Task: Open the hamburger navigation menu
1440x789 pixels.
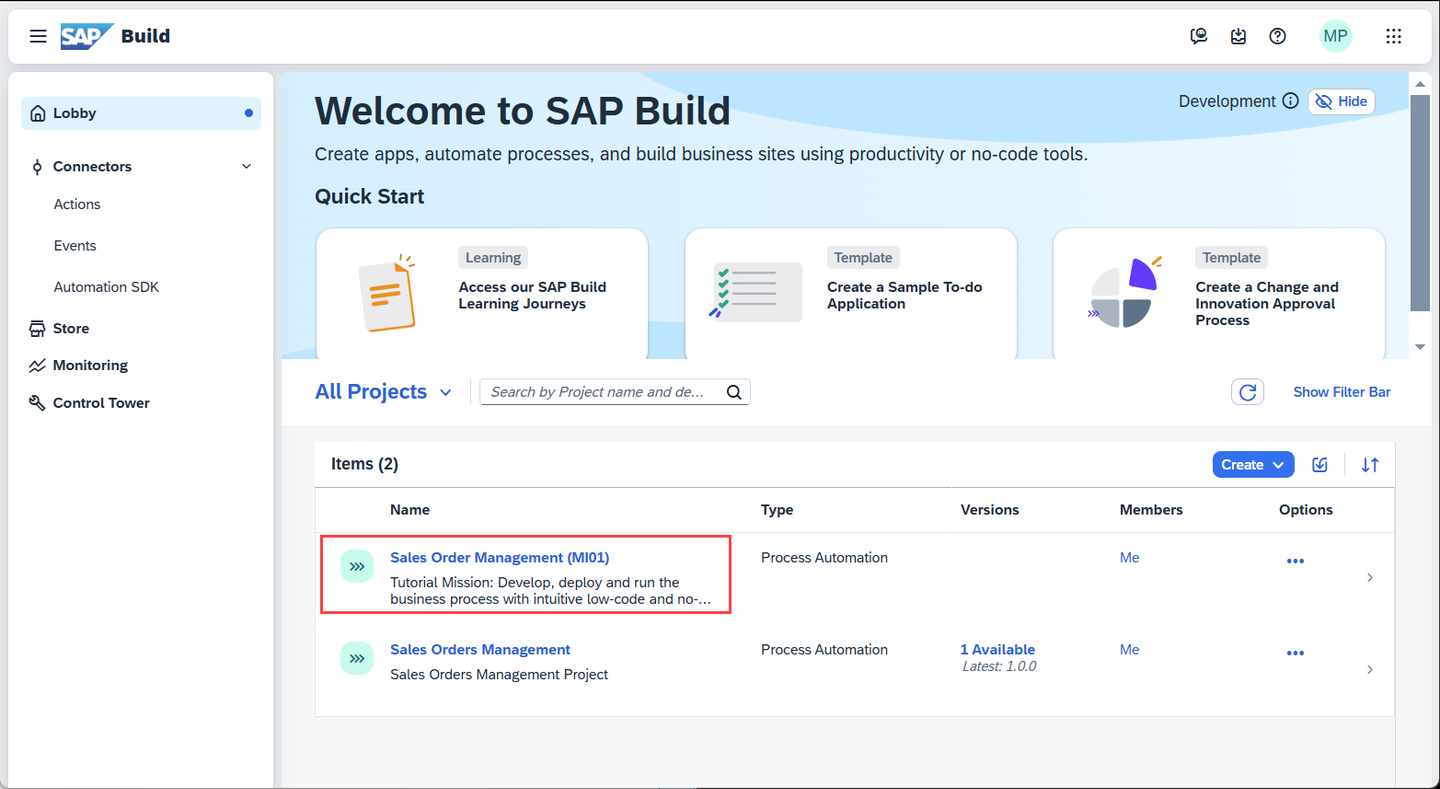Action: [38, 36]
